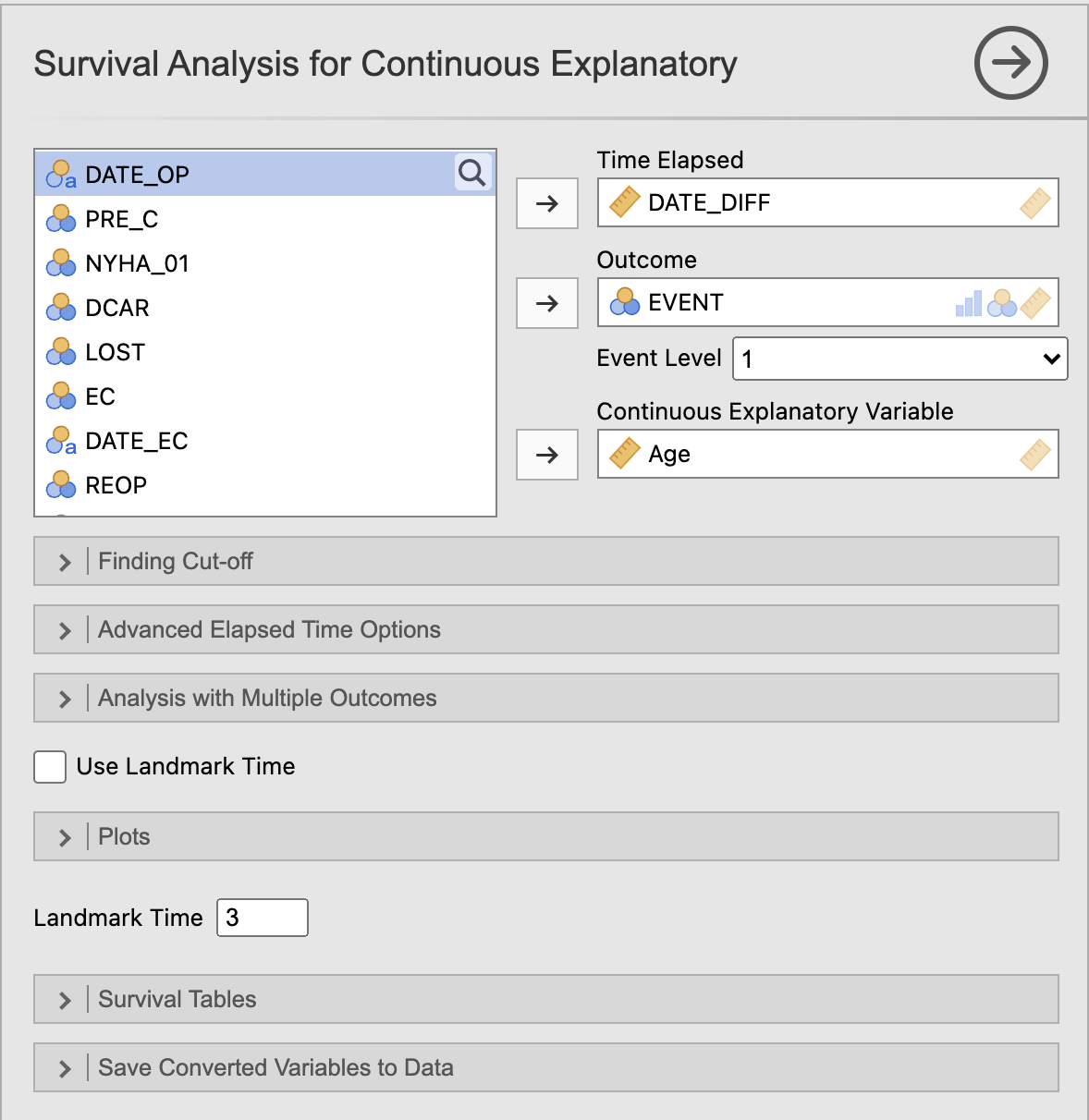Click the arrow button beside Continuous Explanatory Variable

pos(547,455)
